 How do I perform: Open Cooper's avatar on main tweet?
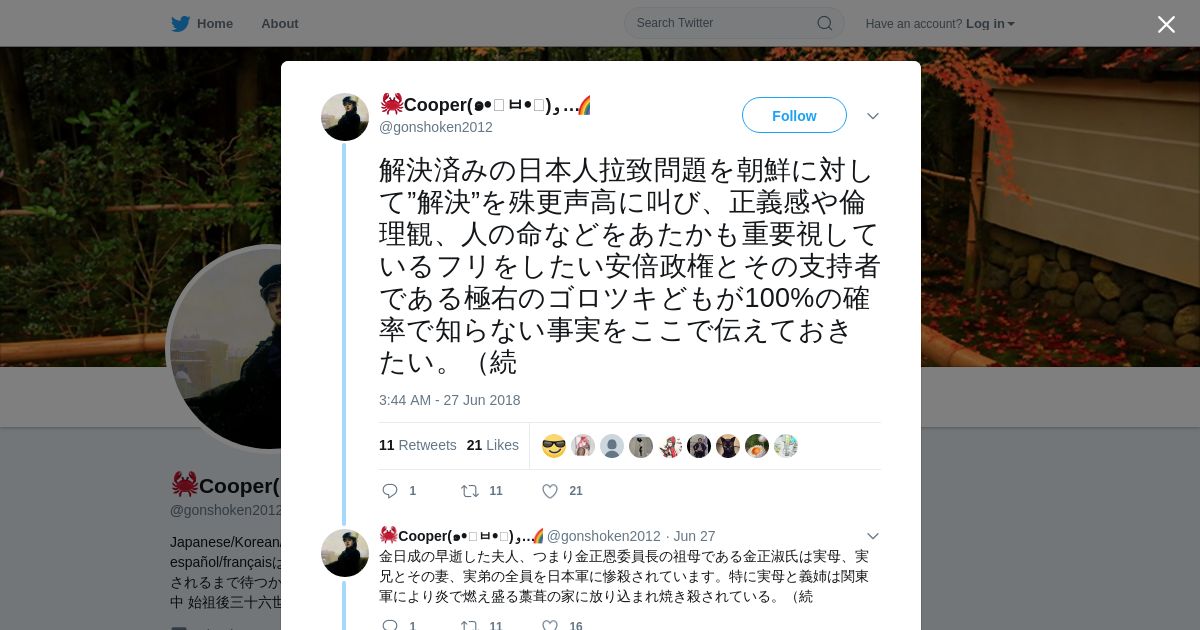[345, 117]
